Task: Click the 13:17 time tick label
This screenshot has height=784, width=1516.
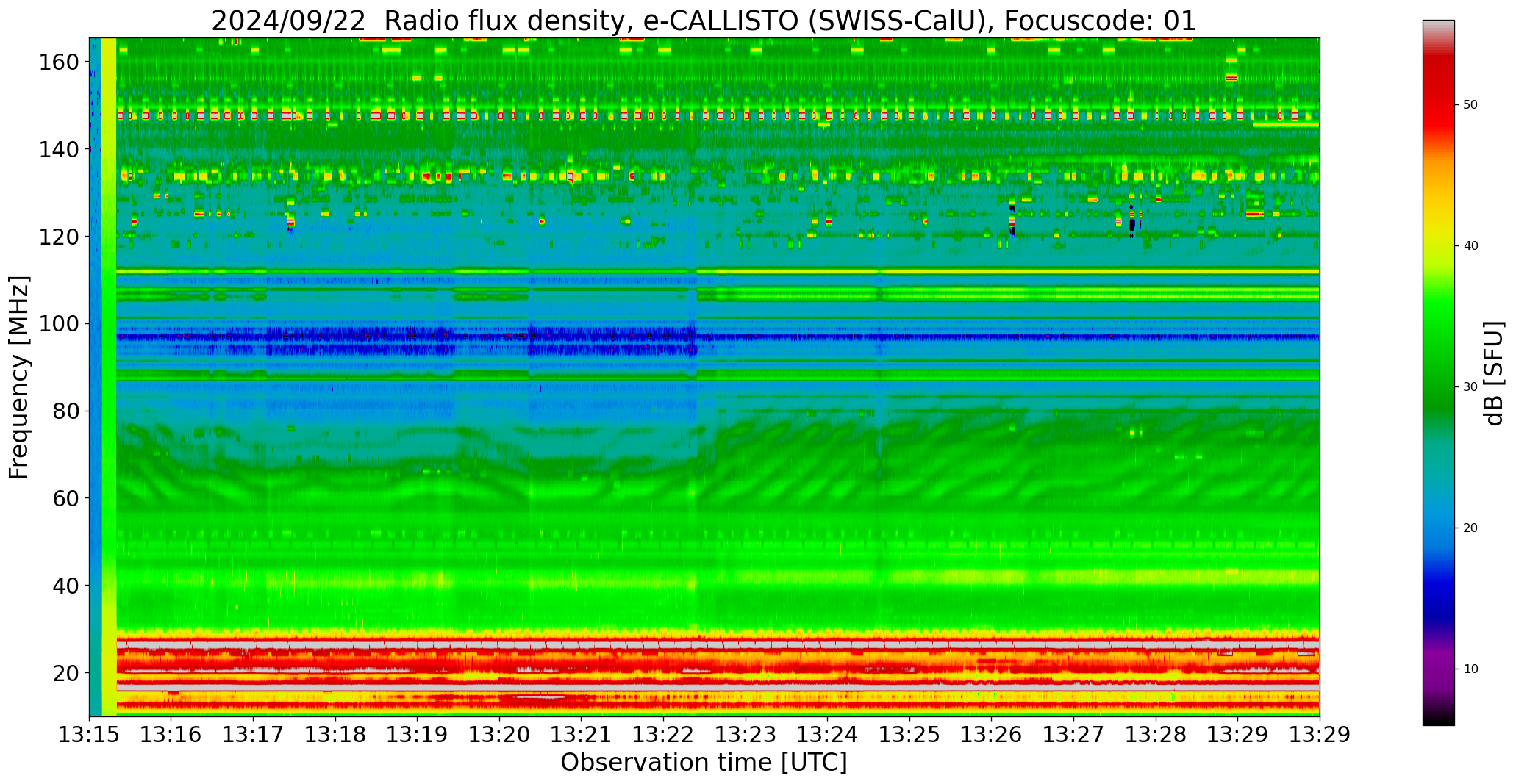Action: (x=254, y=735)
